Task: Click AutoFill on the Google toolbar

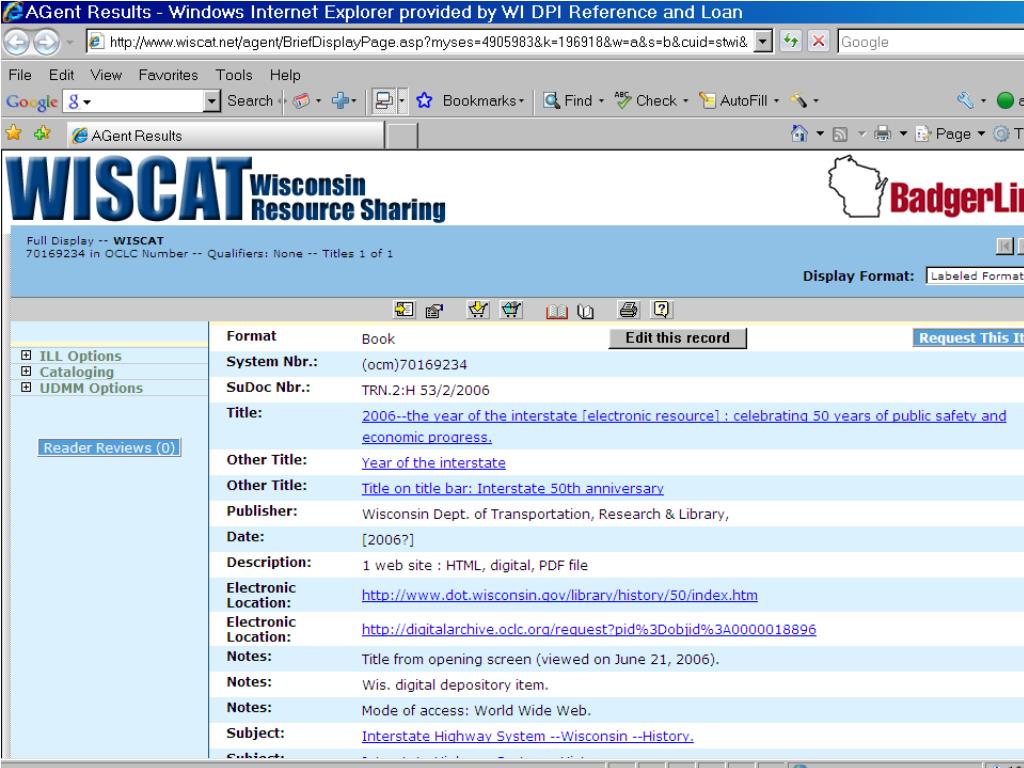Action: pyautogui.click(x=733, y=101)
